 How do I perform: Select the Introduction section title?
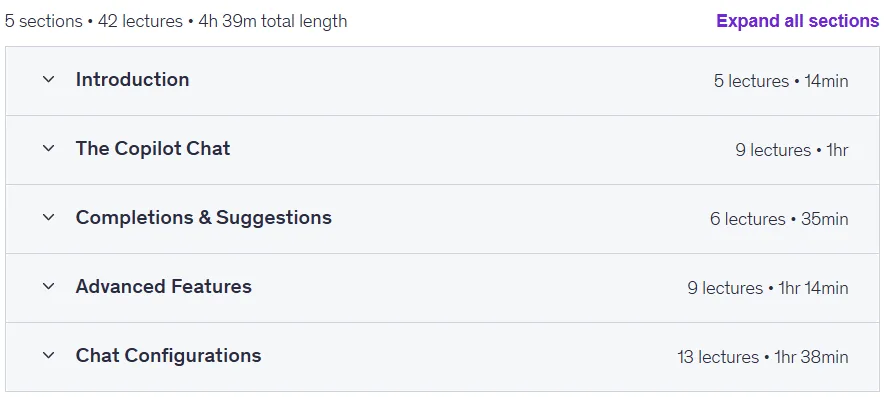pyautogui.click(x=132, y=80)
